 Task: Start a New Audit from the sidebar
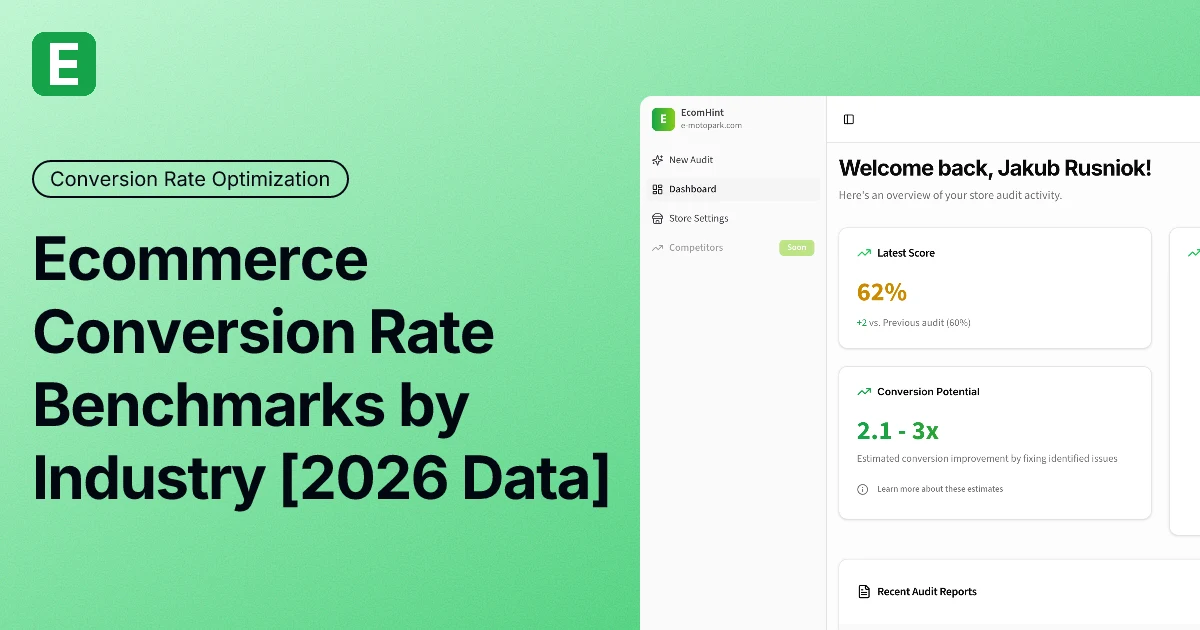[691, 160]
